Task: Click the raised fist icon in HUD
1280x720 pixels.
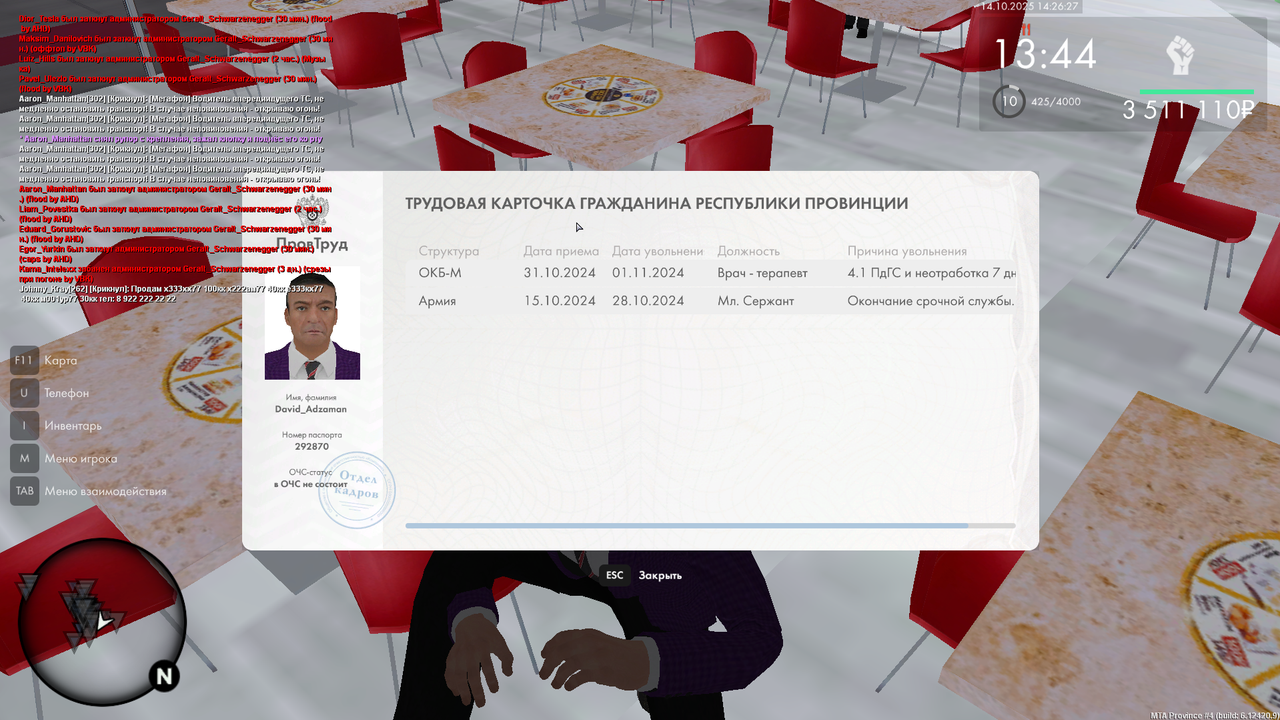Action: click(1181, 57)
